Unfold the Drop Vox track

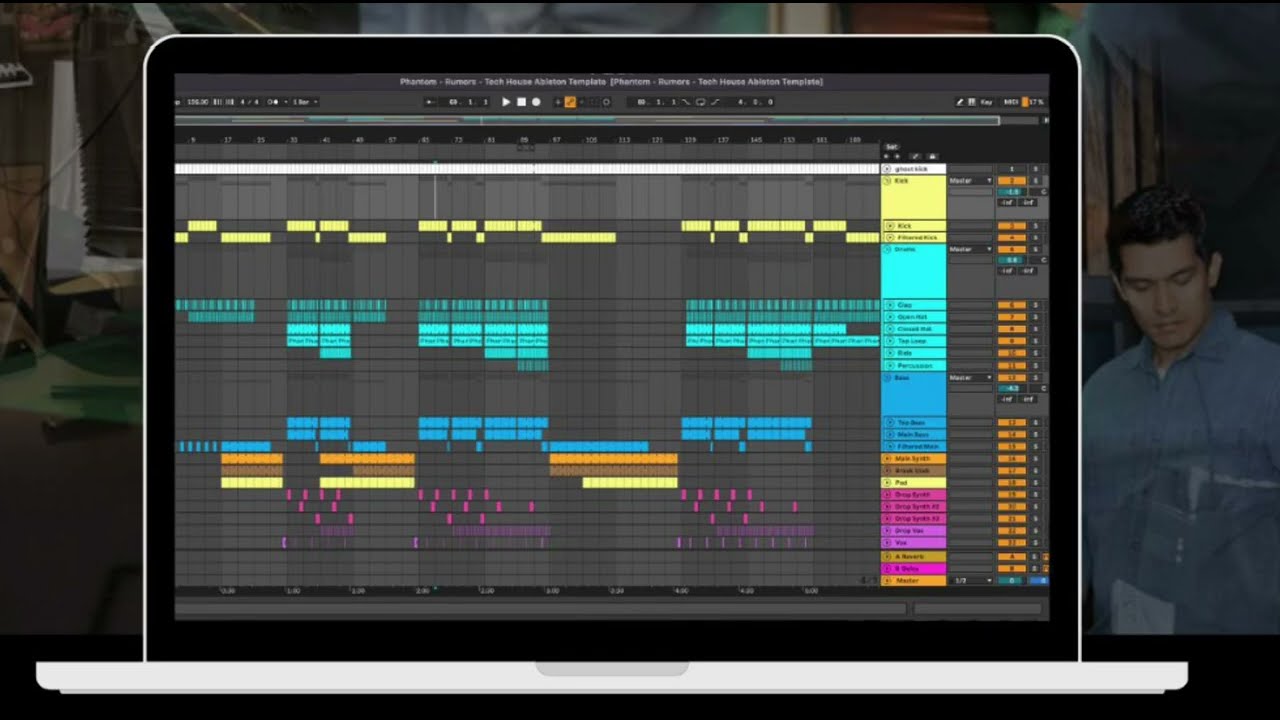pyautogui.click(x=887, y=530)
